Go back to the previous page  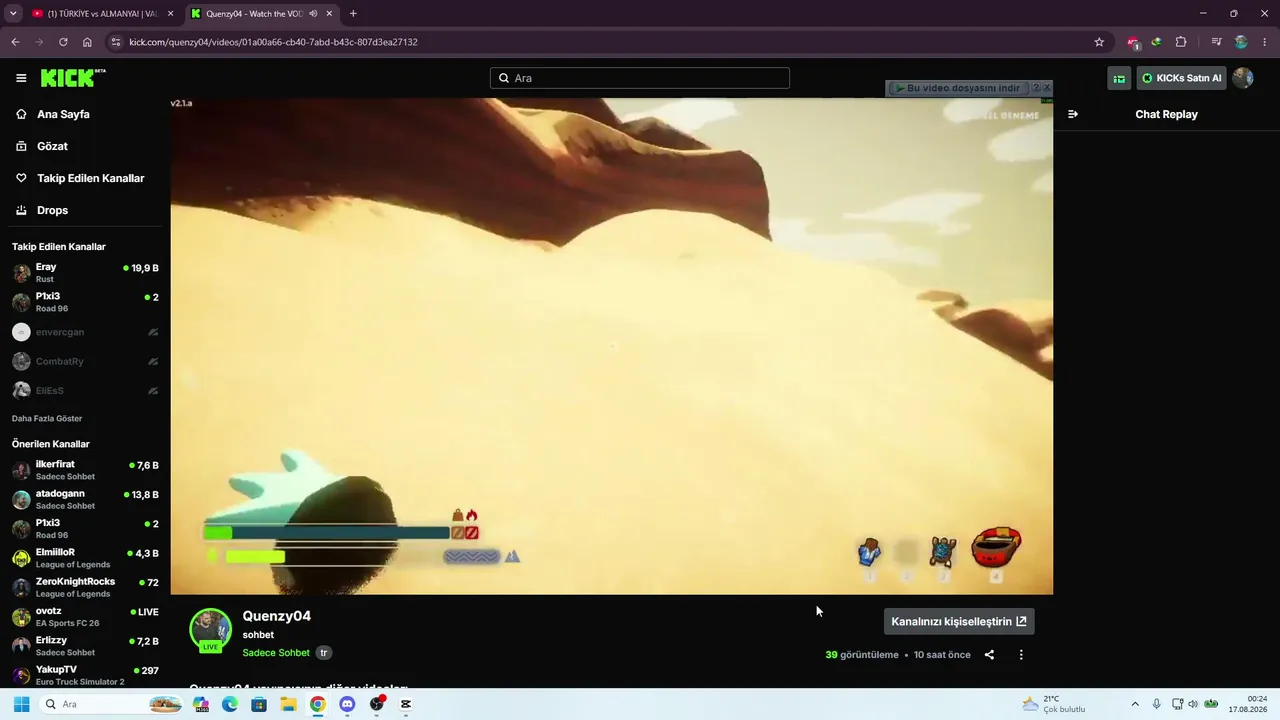15,42
